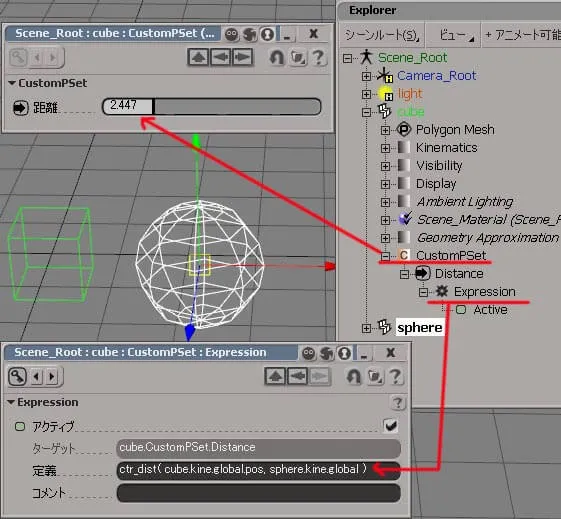Image resolution: width=561 pixels, height=519 pixels.
Task: Click the animation icon next to 距離 slider
Action: click(x=20, y=107)
